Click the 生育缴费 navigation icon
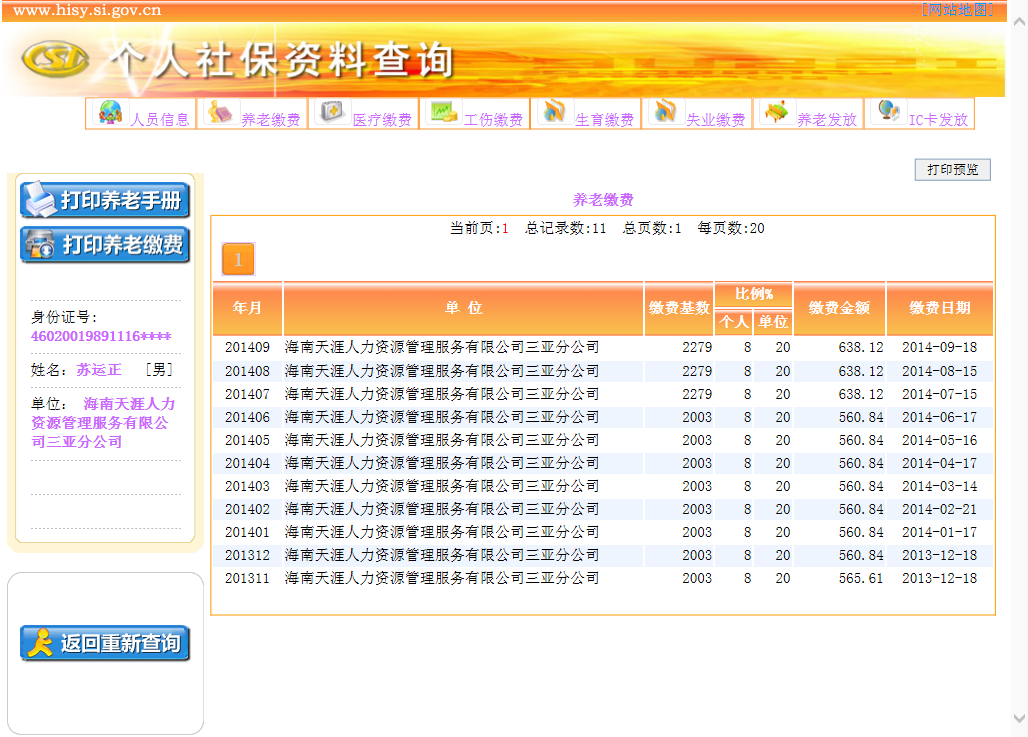The width and height of the screenshot is (1028, 737). [554, 113]
